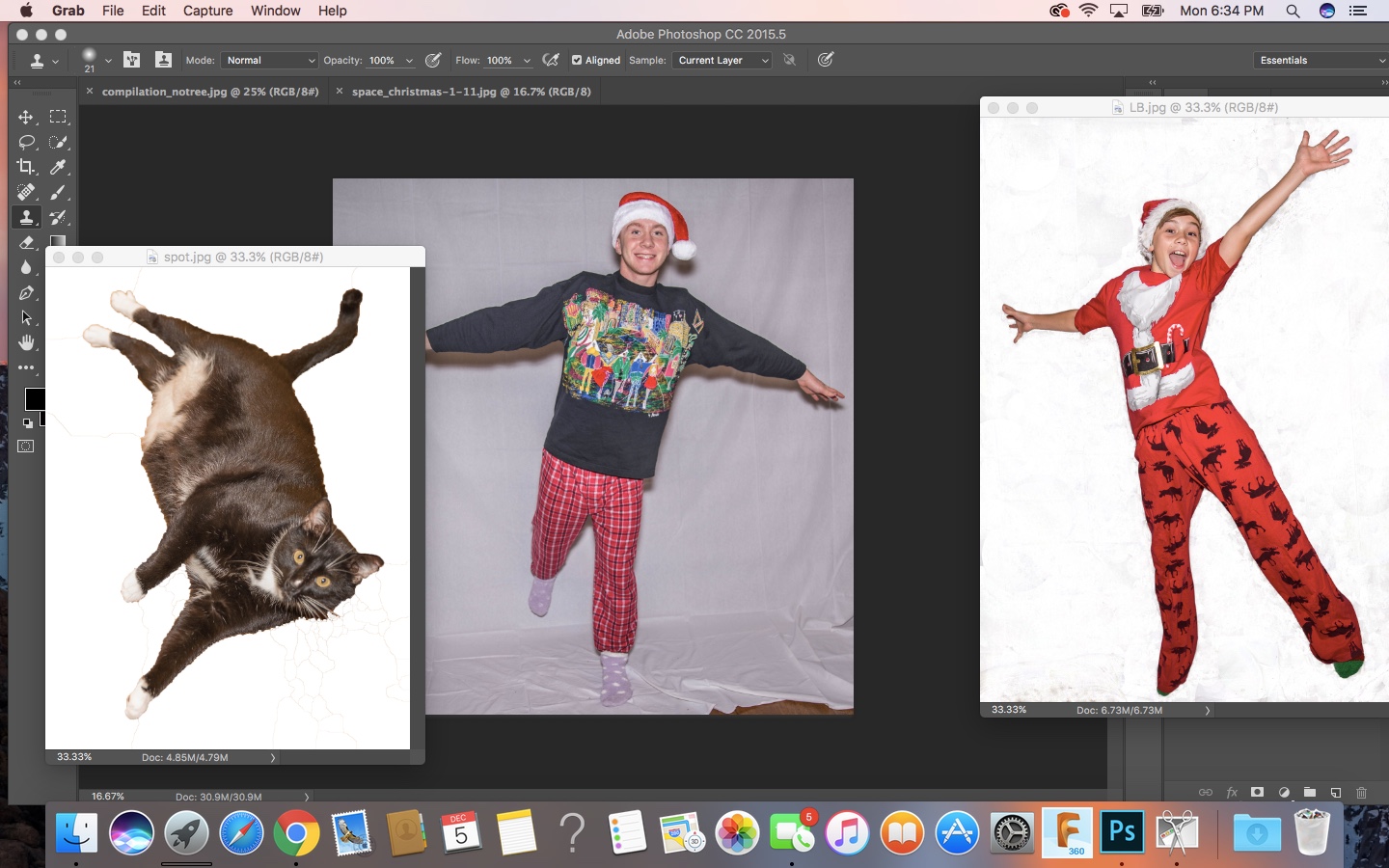Image resolution: width=1389 pixels, height=868 pixels.
Task: Open the Grab application menu
Action: click(68, 11)
